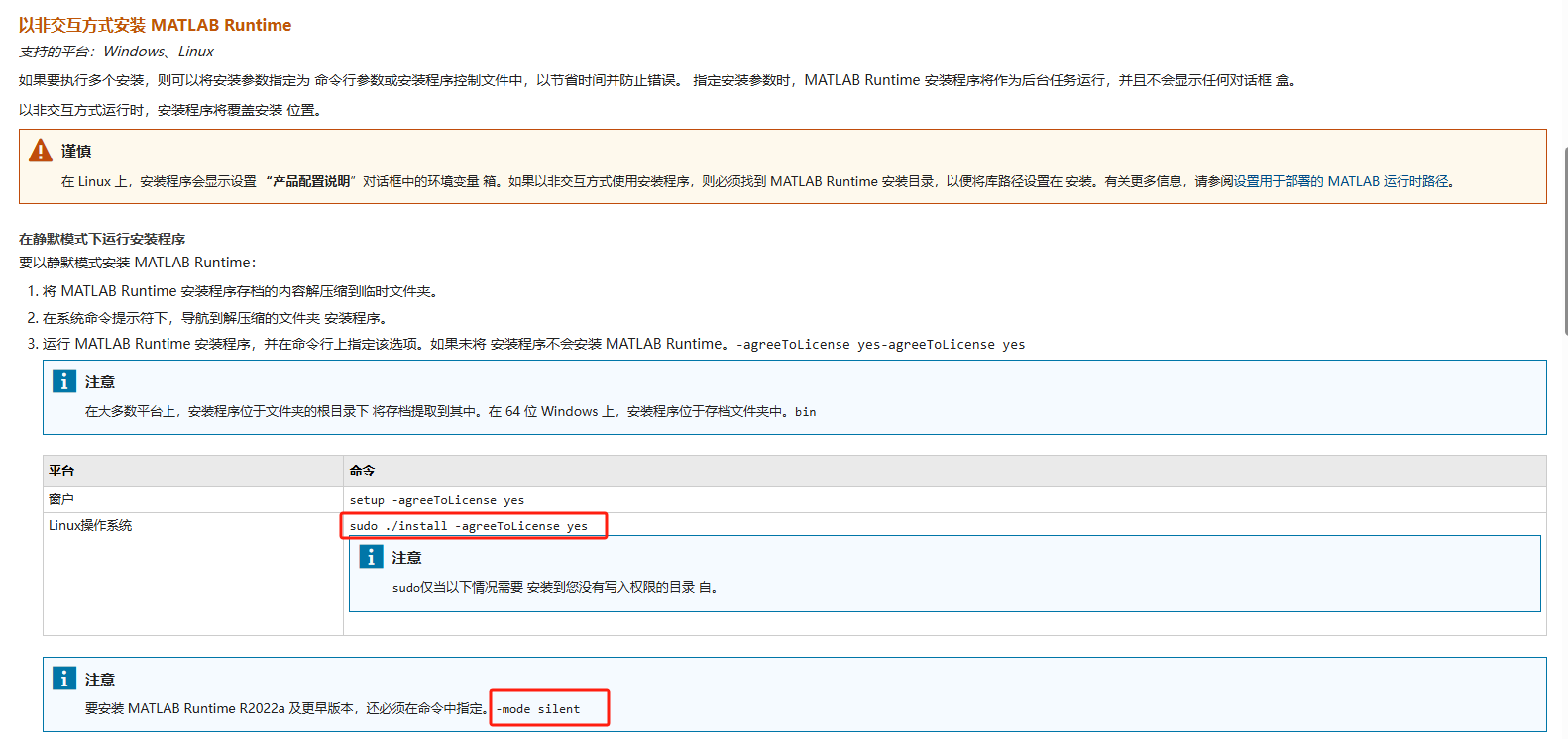The width and height of the screenshot is (1568, 739).
Task: Click the line 要以静默模式安装 MATLAB Runtime:
Action: 138,263
